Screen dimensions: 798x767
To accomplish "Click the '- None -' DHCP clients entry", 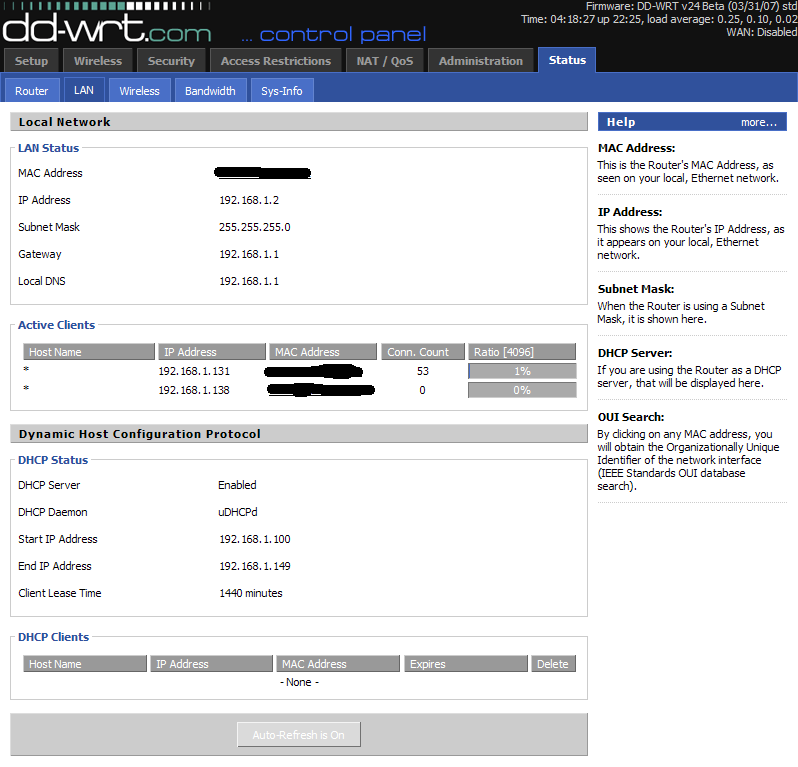I will click(x=299, y=682).
